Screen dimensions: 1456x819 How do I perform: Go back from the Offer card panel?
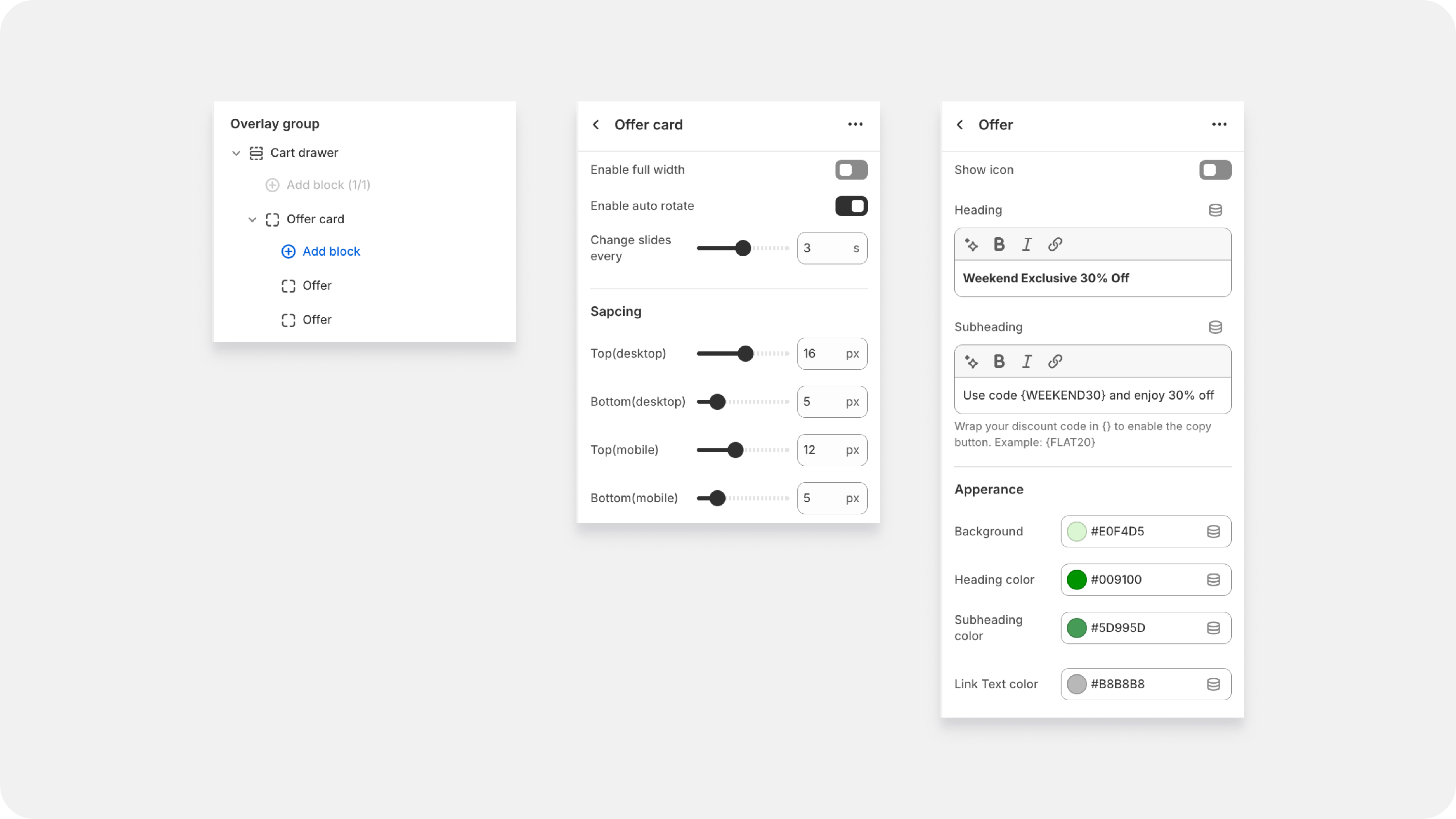[x=596, y=124]
